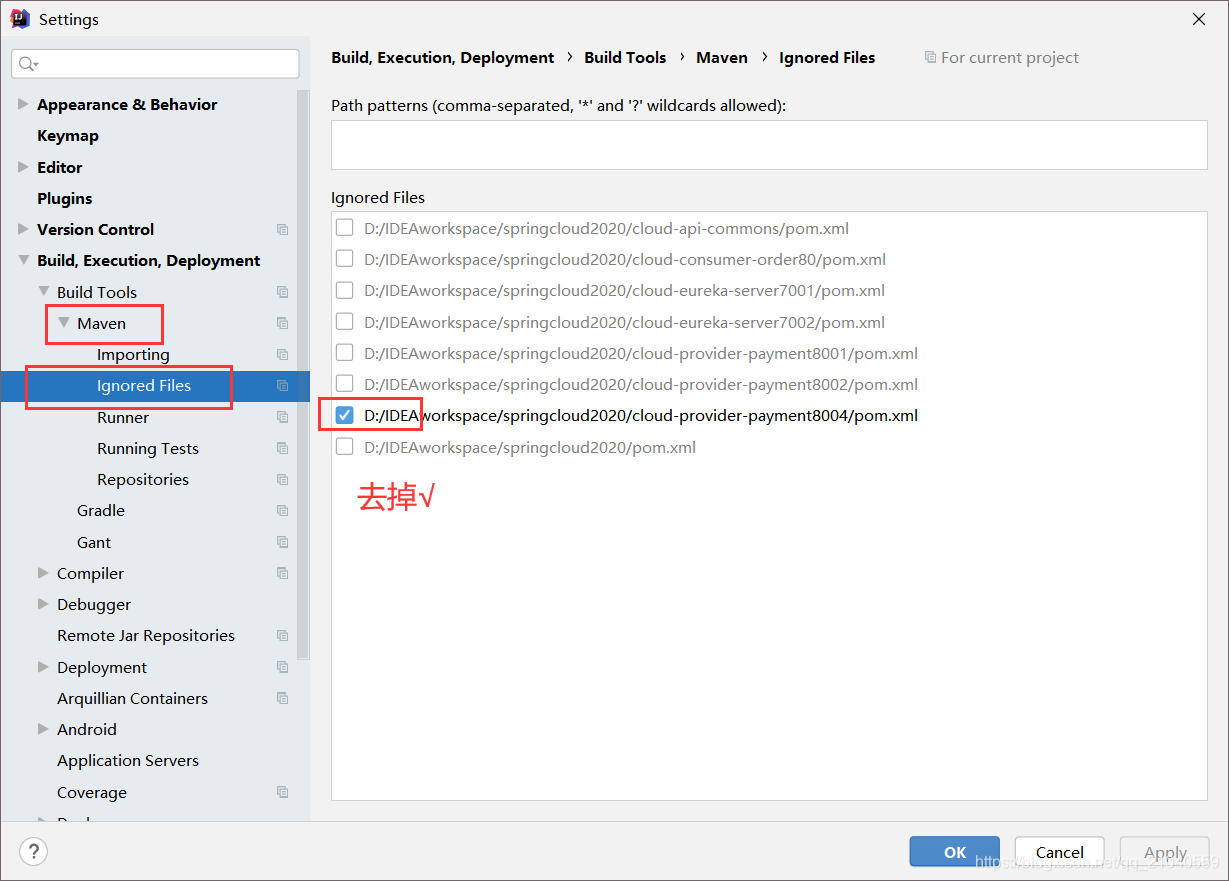
Task: Click project-level icon beside Remote Jar Repositories
Action: [x=282, y=636]
